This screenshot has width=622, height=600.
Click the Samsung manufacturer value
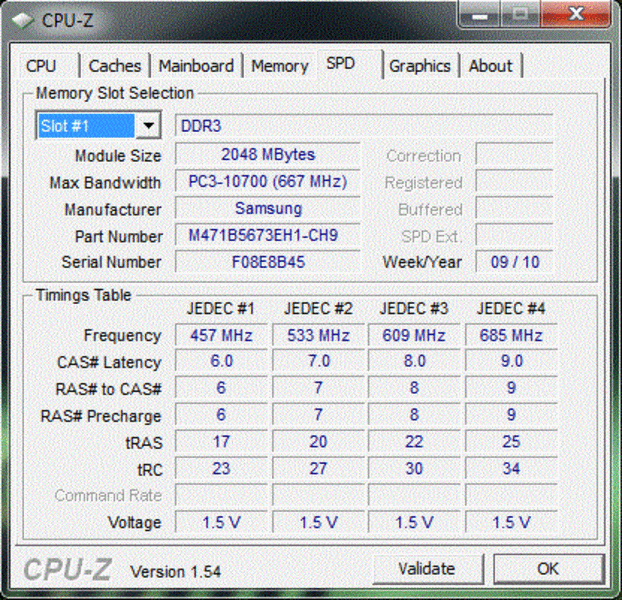[268, 209]
